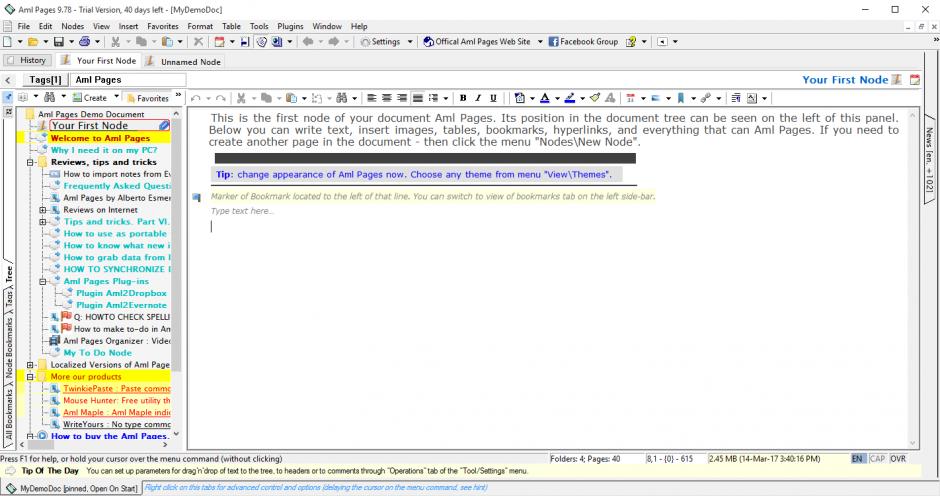
Task: Toggle justify alignment button
Action: pos(417,98)
